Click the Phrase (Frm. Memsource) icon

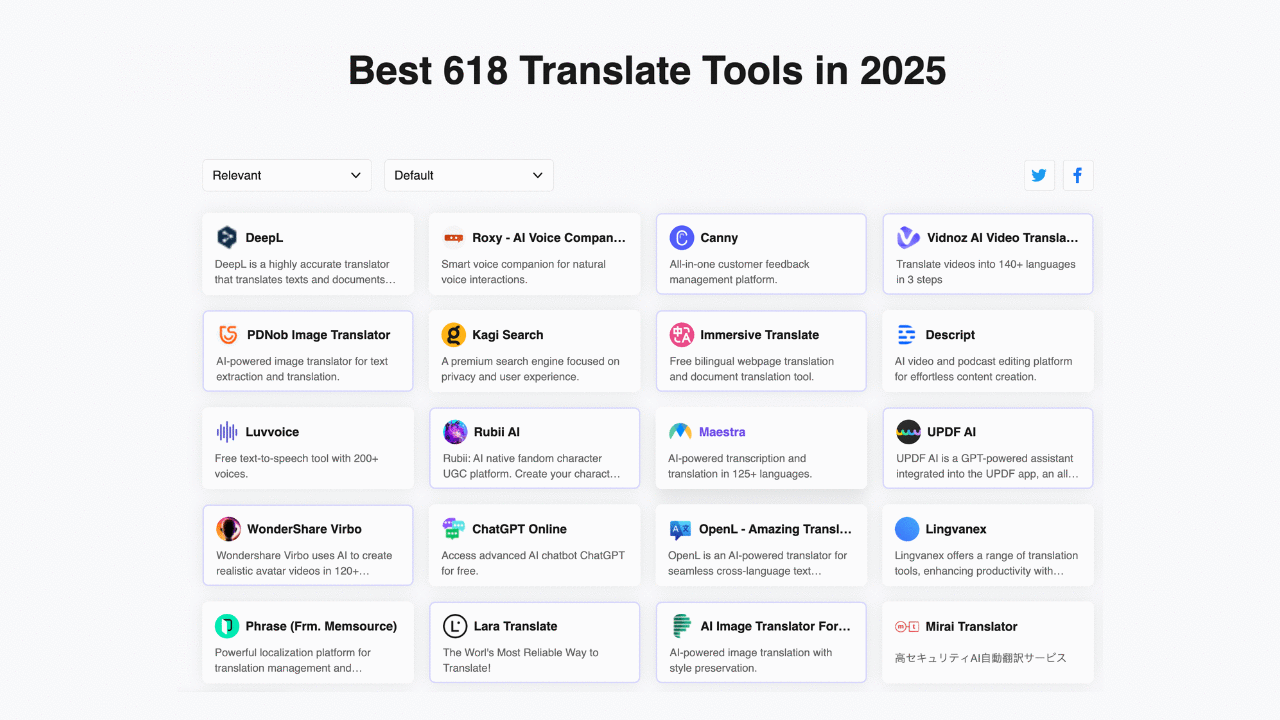[227, 626]
